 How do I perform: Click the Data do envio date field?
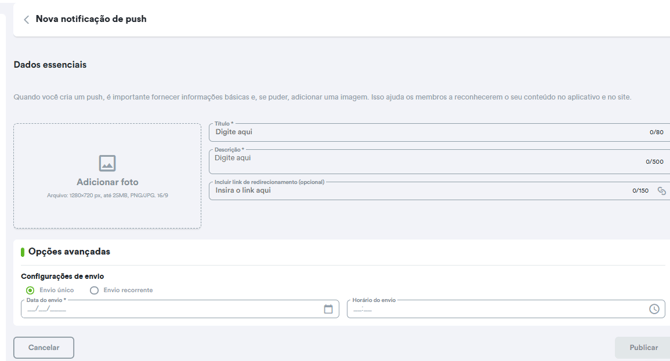coord(180,309)
